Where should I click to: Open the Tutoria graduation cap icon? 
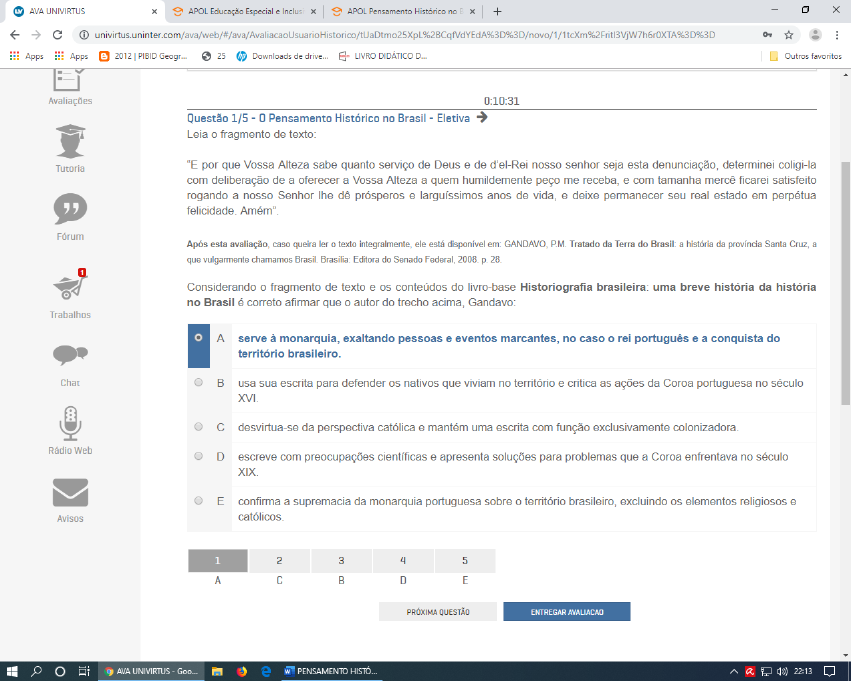[x=70, y=139]
